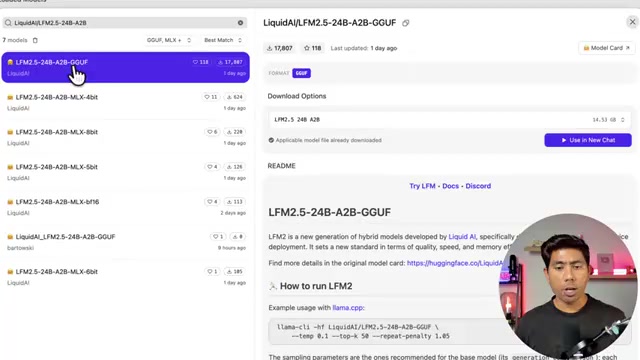Viewport: 640px width, 360px height.
Task: Click the clipboard icon next to 7 models
Action: 35,40
